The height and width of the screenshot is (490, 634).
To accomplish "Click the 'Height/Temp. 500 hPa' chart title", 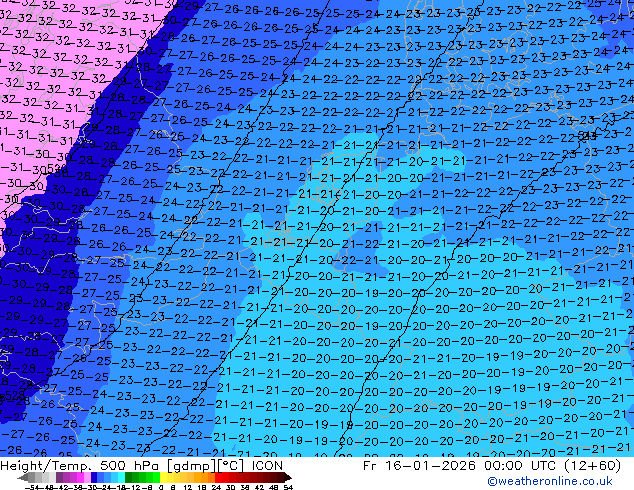I will point(78,466).
